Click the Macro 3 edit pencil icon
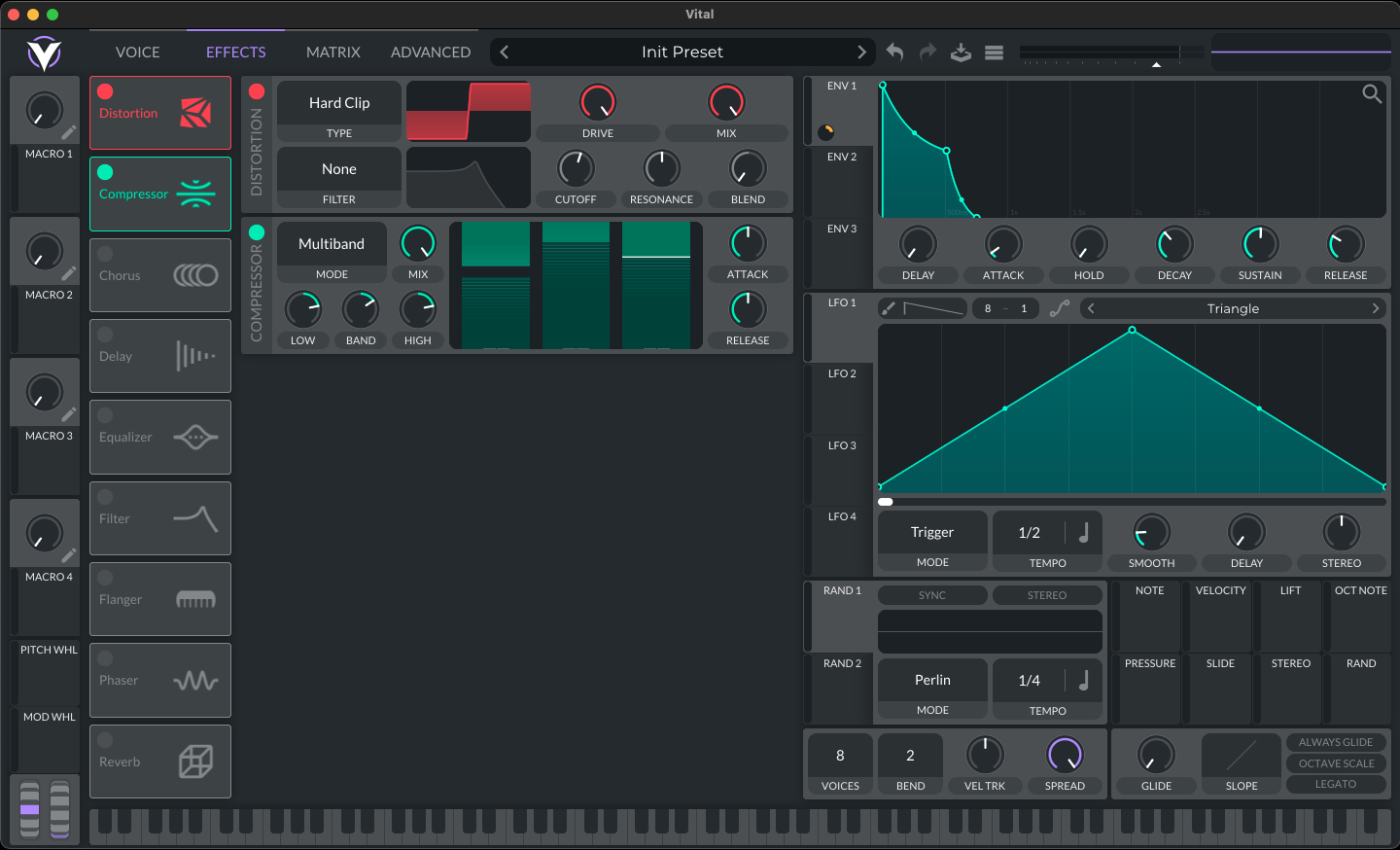The image size is (1400, 850). 69,414
